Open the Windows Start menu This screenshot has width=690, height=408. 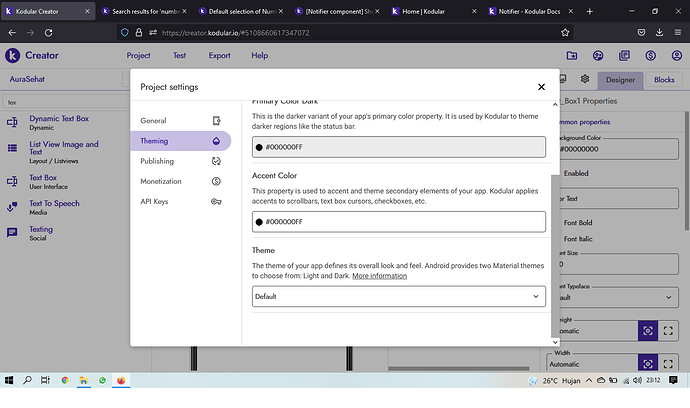(9, 380)
